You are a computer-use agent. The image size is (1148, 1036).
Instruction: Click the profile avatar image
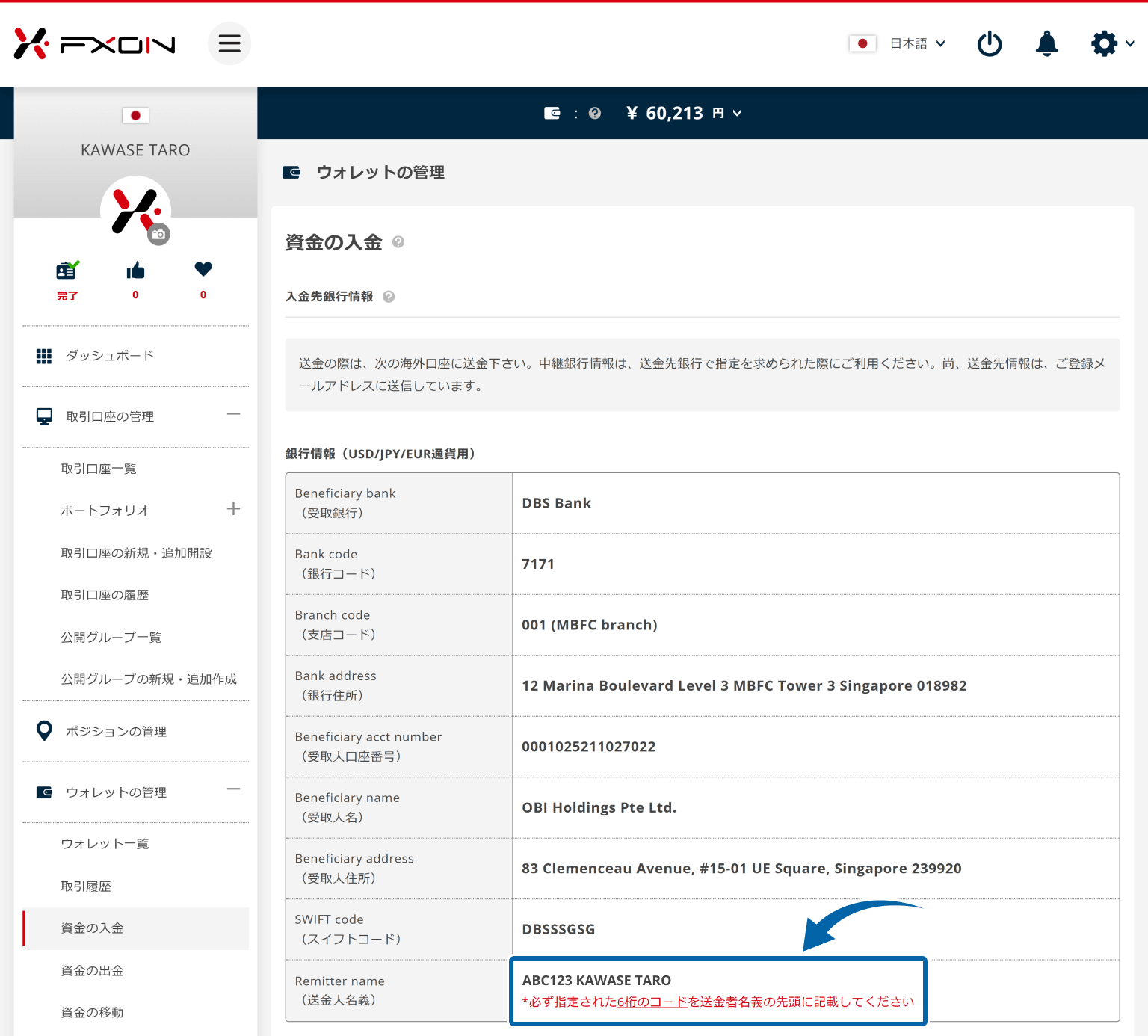(135, 211)
